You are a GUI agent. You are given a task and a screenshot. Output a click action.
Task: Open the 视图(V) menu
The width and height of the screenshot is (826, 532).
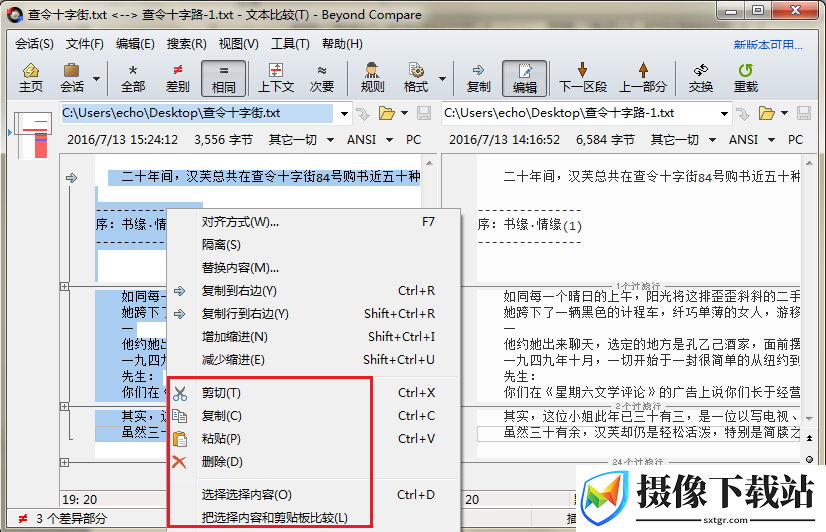click(x=239, y=44)
